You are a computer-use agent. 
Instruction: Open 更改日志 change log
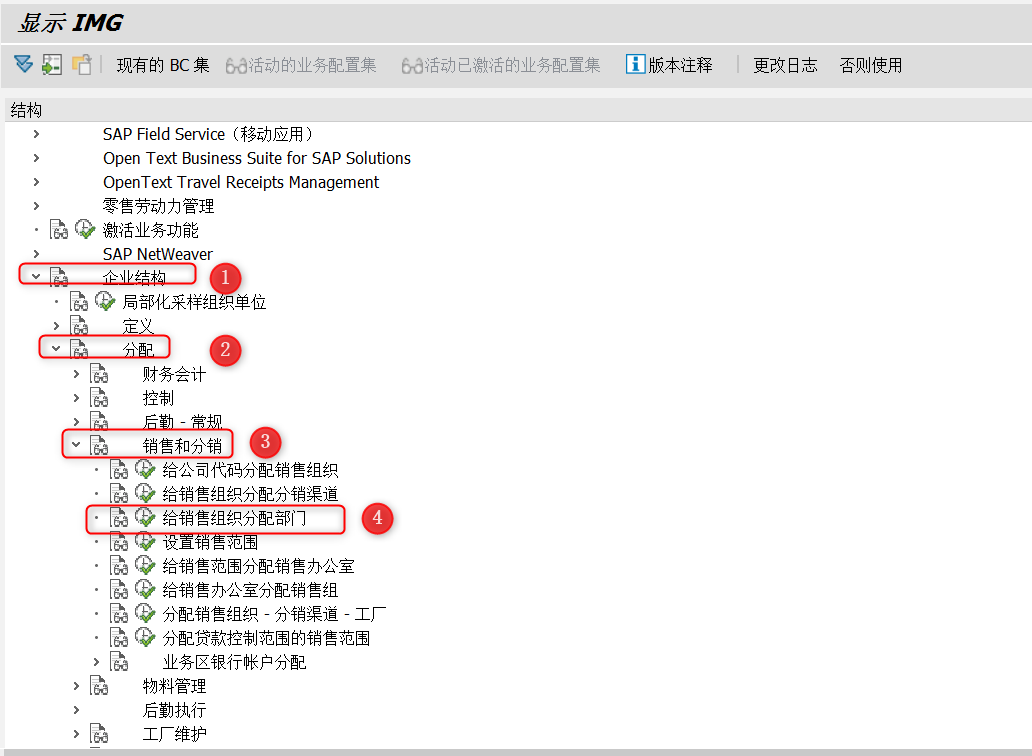pyautogui.click(x=785, y=65)
